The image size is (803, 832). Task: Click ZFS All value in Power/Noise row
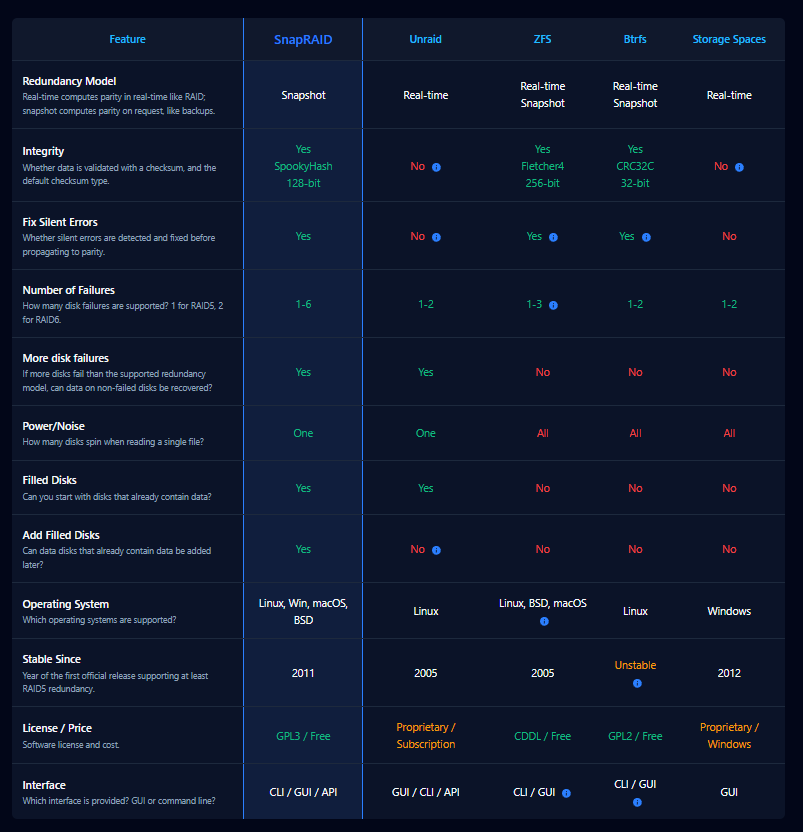tap(542, 433)
